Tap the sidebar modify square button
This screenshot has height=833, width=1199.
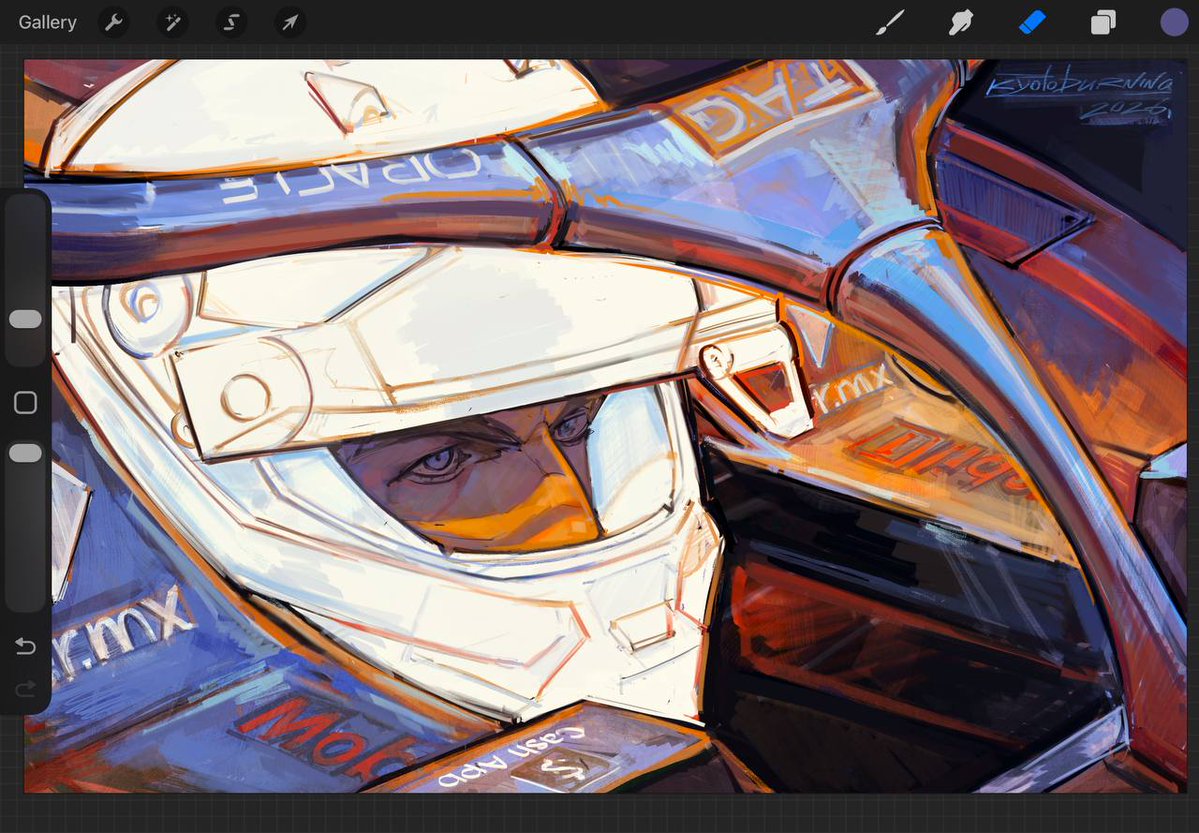click(25, 402)
